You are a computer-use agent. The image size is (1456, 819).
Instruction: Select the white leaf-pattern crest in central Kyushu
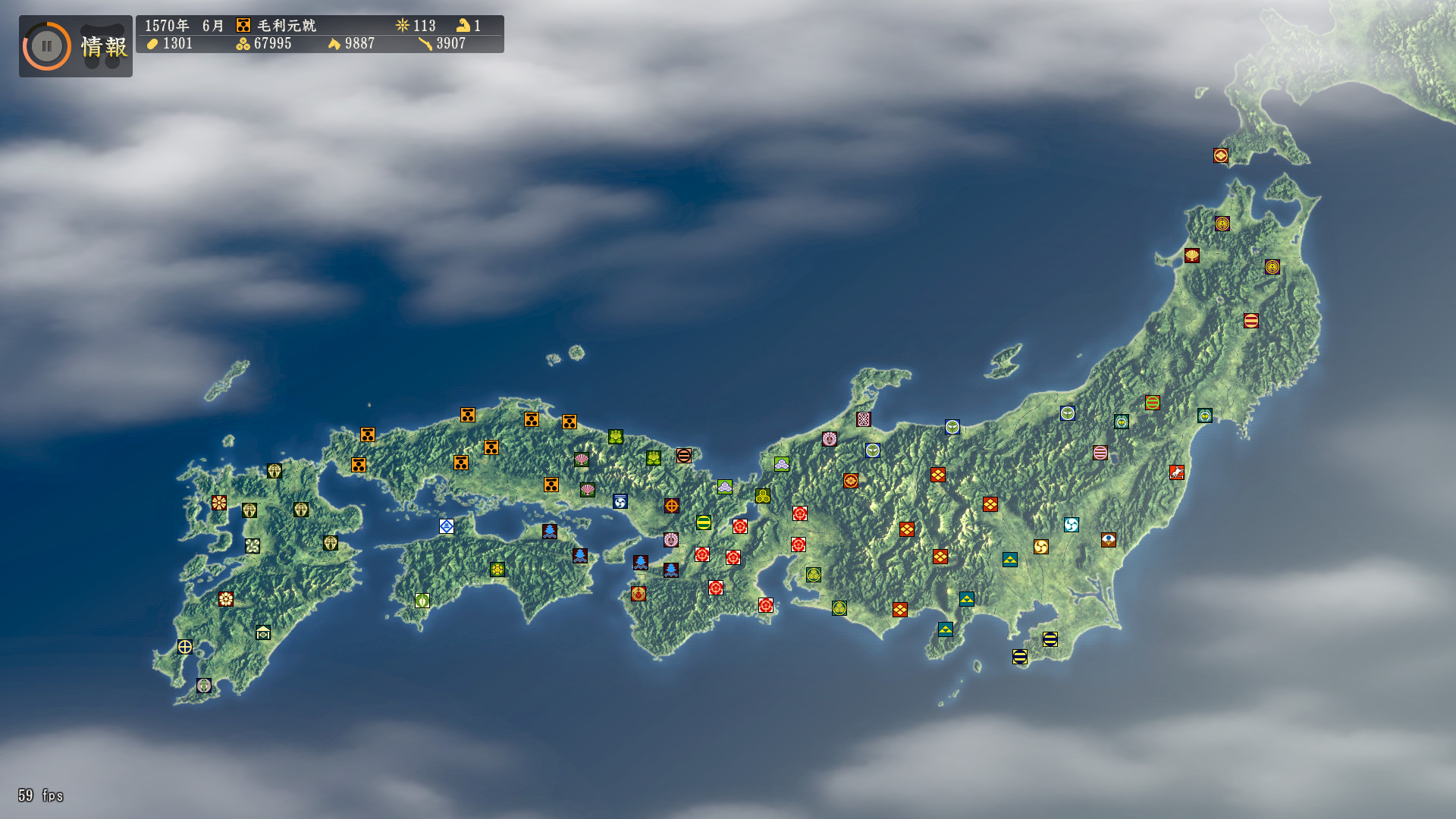pyautogui.click(x=253, y=546)
